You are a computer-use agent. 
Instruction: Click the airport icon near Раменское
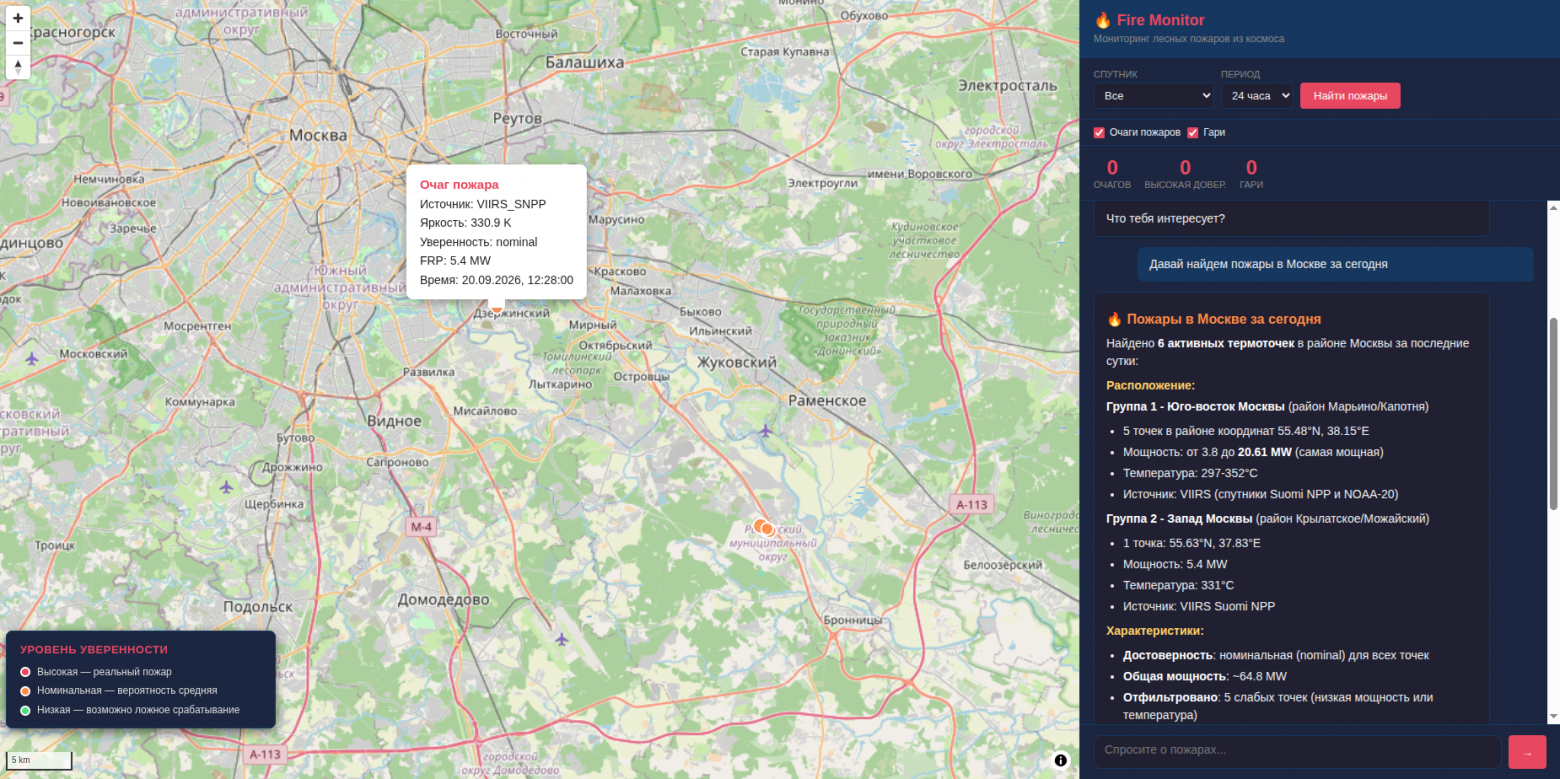[x=766, y=431]
